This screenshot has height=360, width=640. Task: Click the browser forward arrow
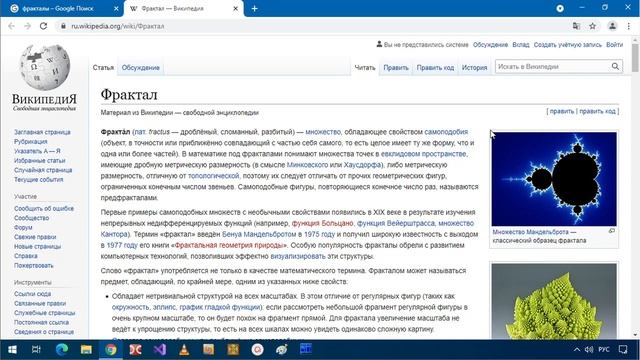pyautogui.click(x=27, y=26)
